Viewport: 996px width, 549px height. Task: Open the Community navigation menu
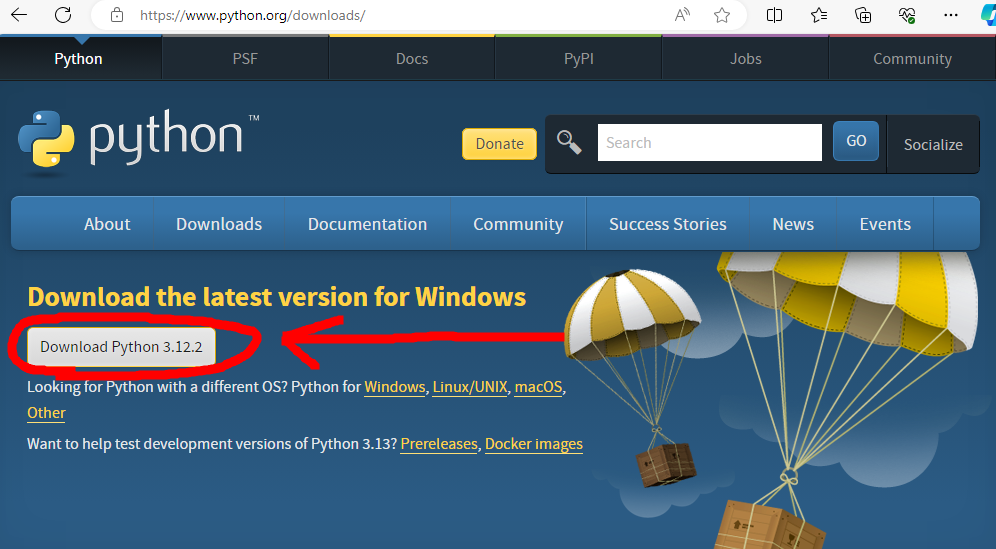(x=518, y=224)
